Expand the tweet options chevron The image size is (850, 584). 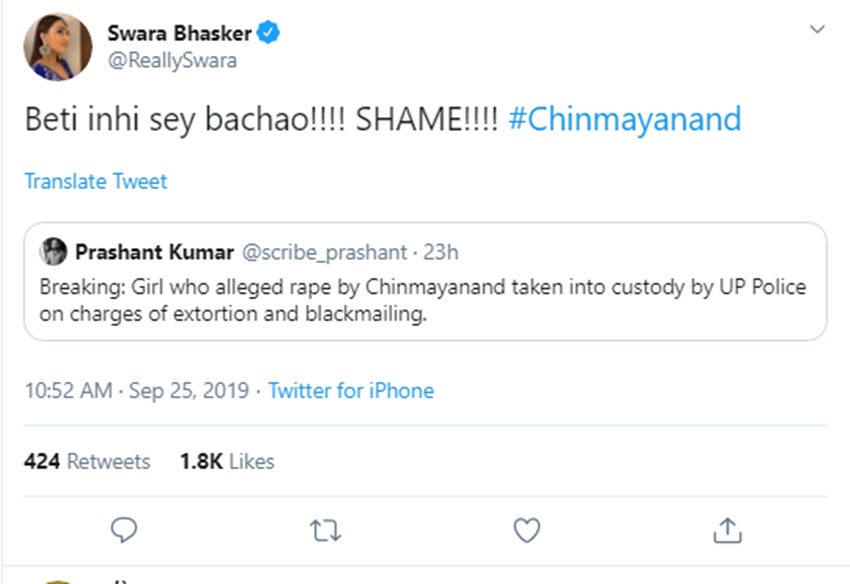pyautogui.click(x=817, y=30)
